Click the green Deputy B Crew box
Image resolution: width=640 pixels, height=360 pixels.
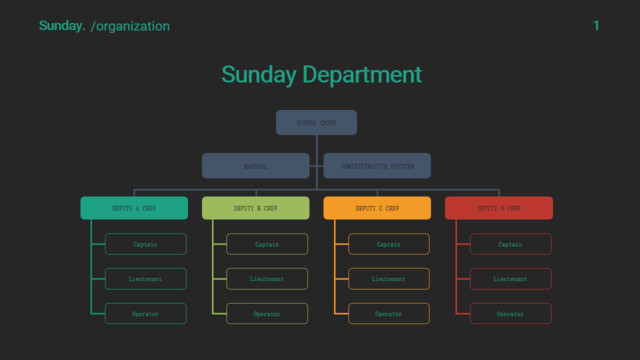click(x=256, y=208)
